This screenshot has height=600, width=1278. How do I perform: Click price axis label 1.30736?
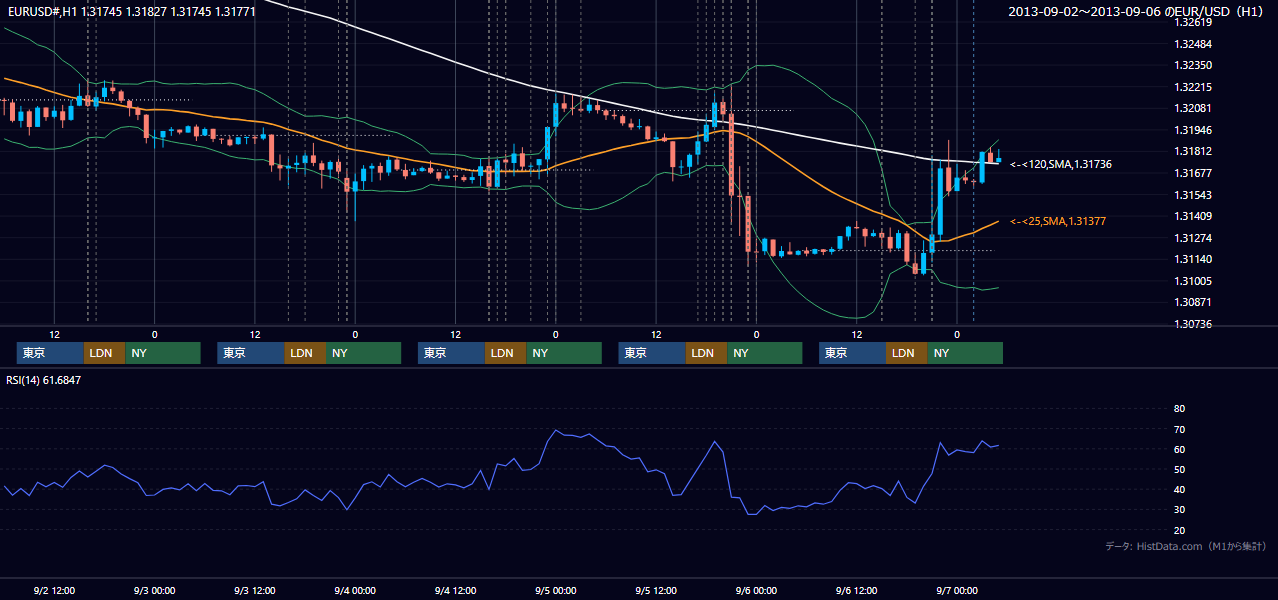[x=1193, y=324]
